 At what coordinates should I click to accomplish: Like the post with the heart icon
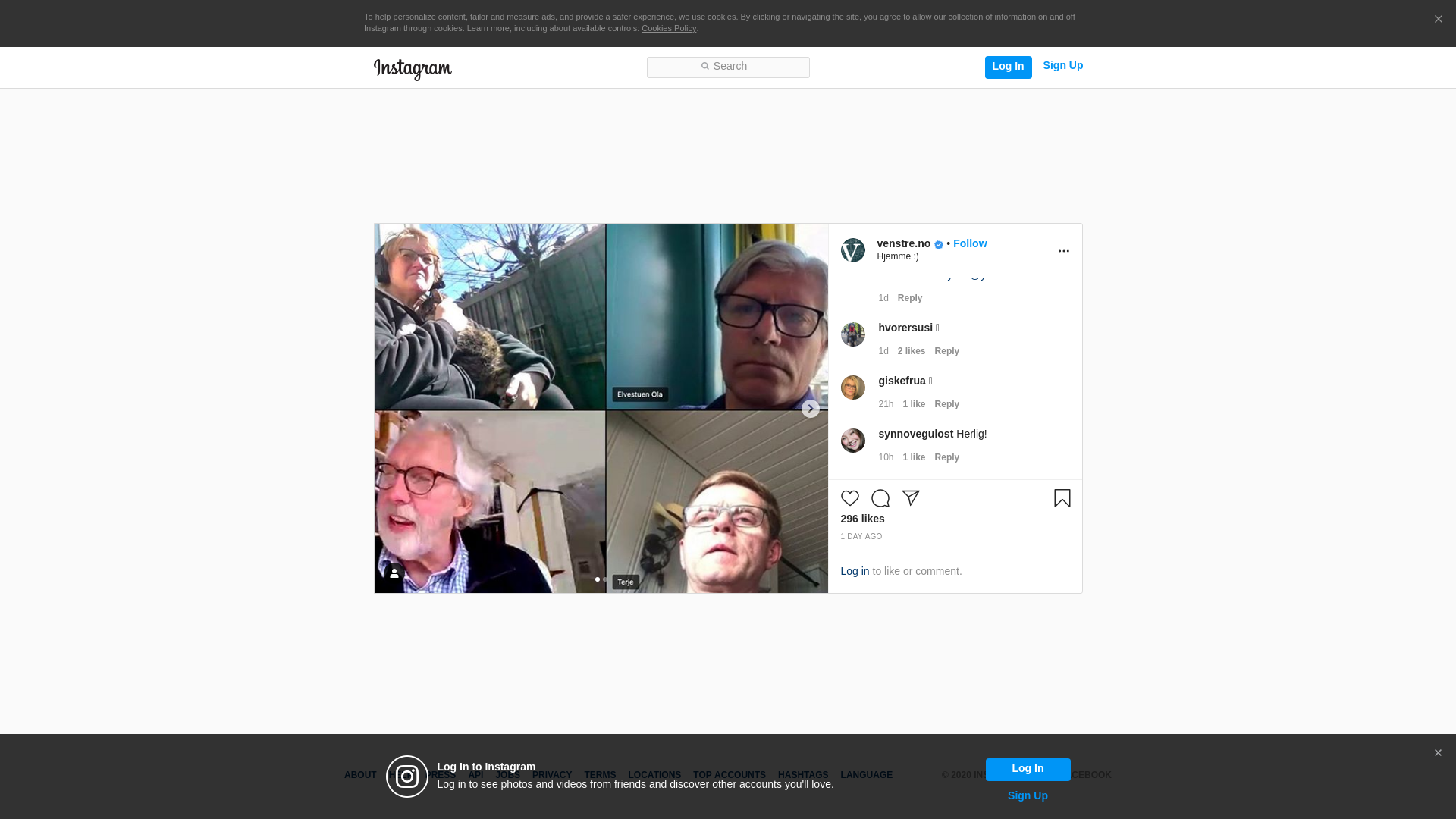tap(849, 498)
